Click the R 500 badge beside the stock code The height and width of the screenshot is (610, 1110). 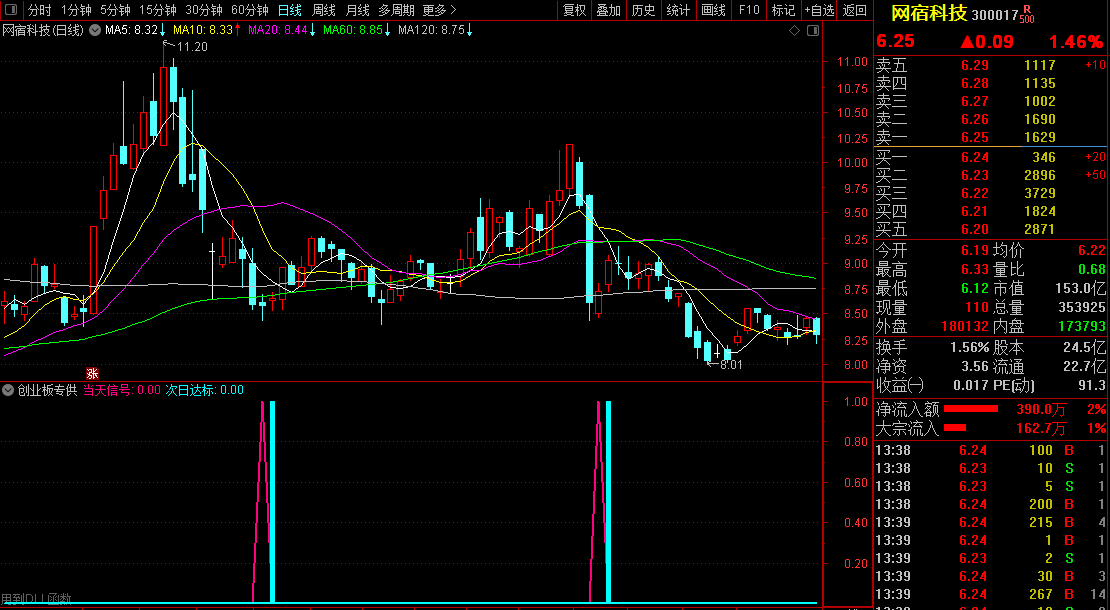[x=1027, y=13]
